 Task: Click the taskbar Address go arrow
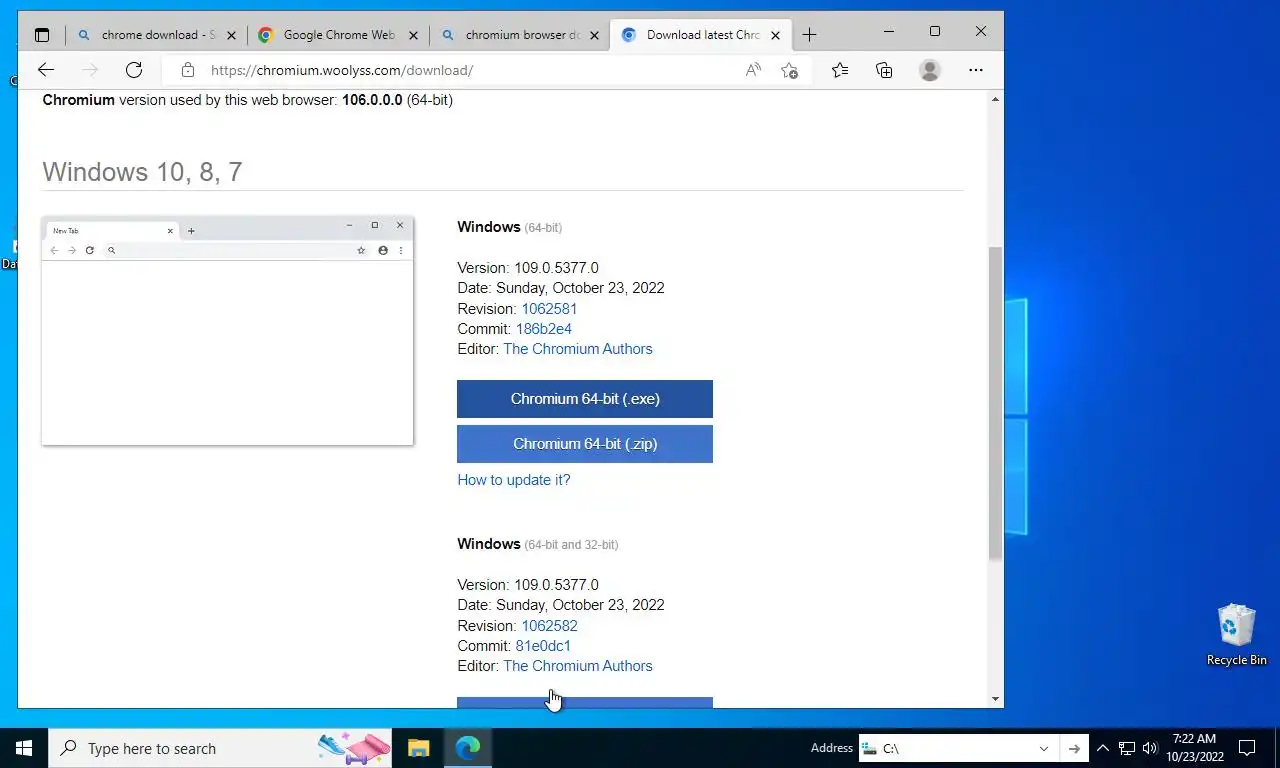click(1074, 748)
